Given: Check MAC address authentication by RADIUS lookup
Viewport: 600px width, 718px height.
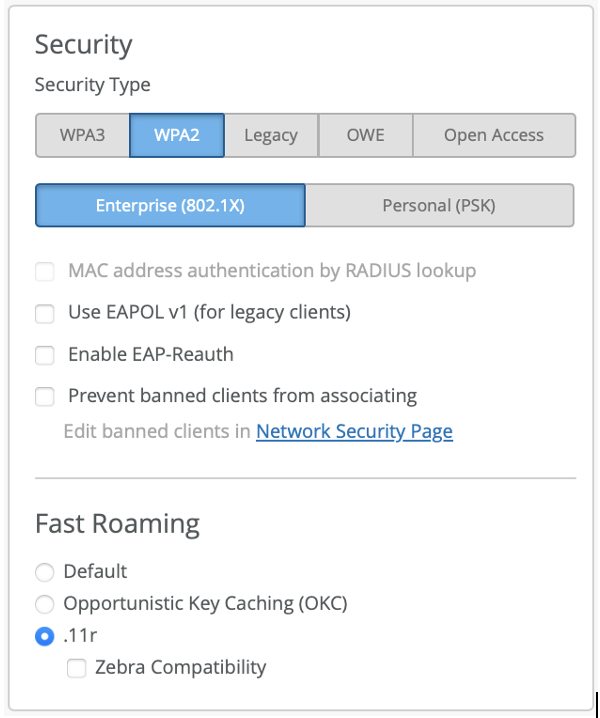Looking at the screenshot, I should coord(45,271).
